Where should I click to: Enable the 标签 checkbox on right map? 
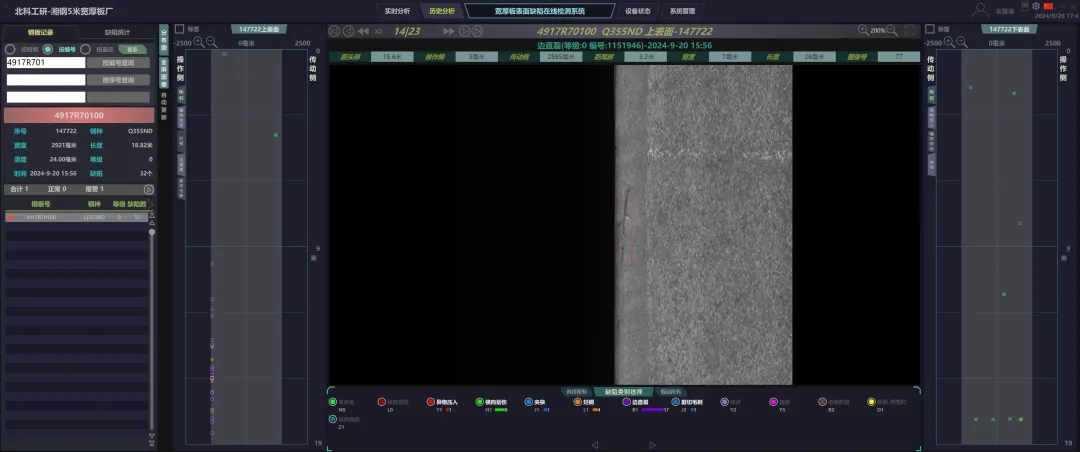click(x=930, y=29)
